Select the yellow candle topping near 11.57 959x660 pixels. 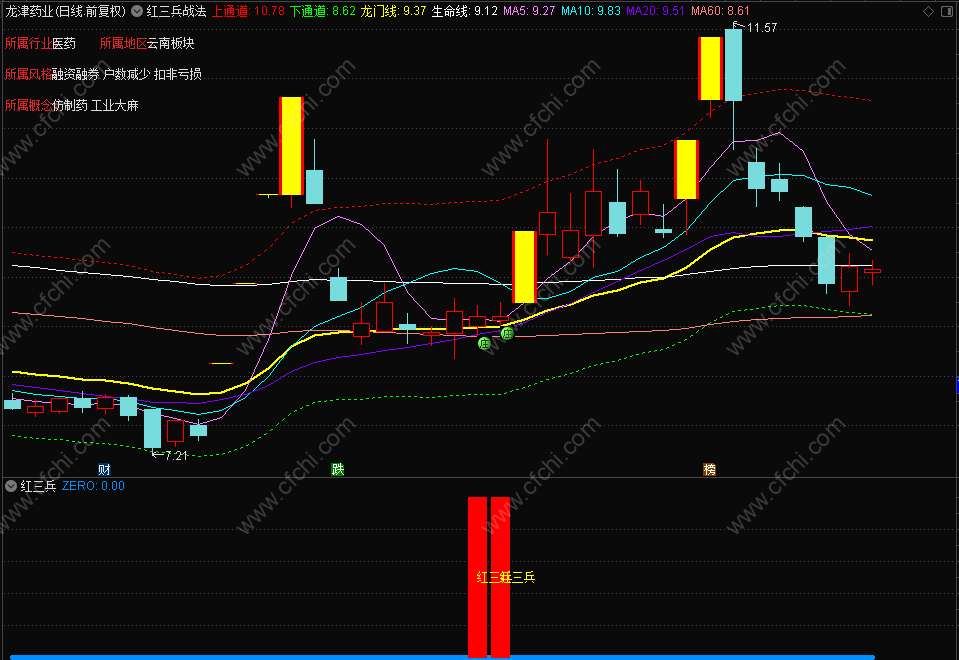tap(710, 69)
